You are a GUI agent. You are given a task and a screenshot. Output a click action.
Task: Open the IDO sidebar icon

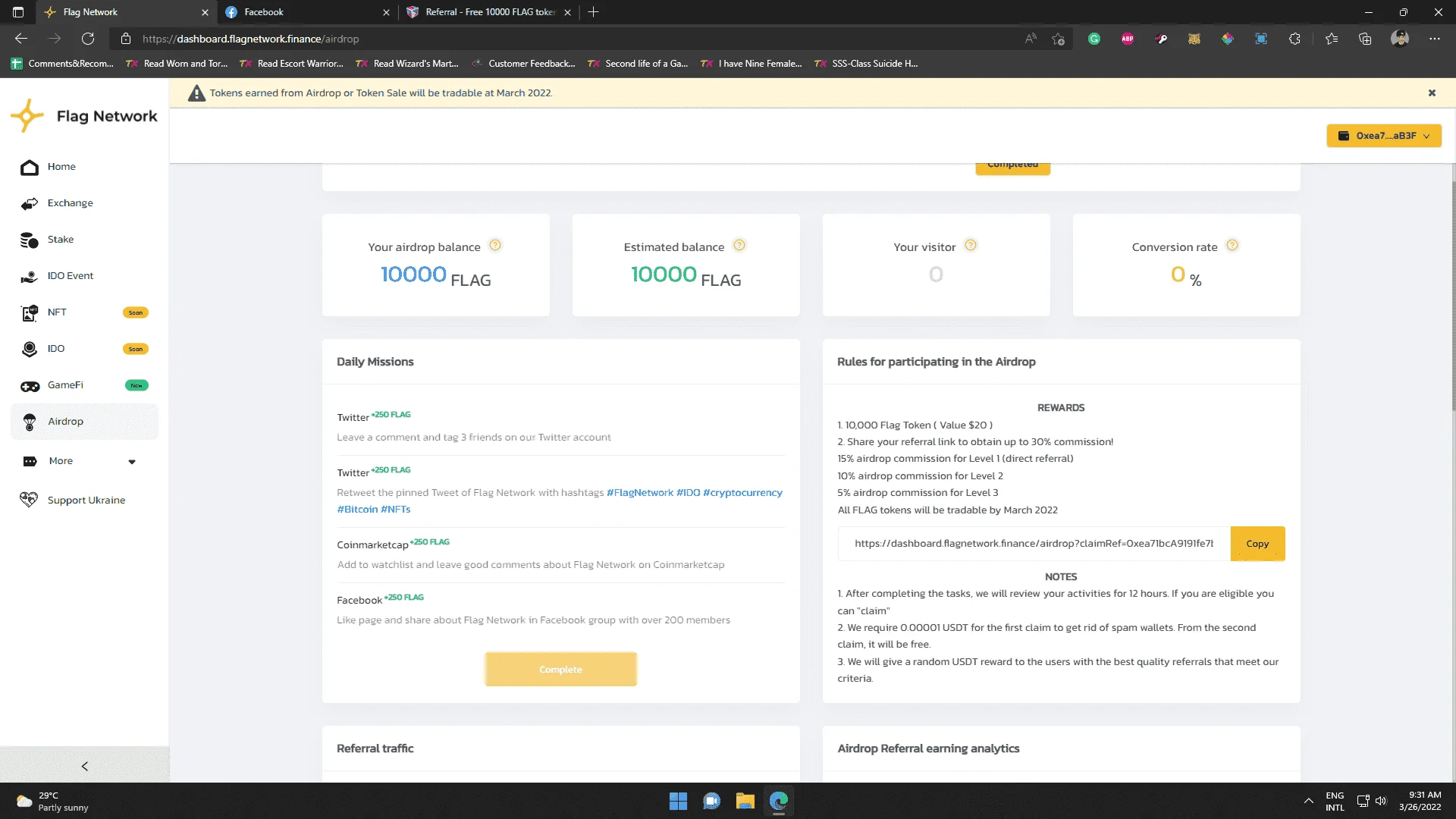coord(30,349)
